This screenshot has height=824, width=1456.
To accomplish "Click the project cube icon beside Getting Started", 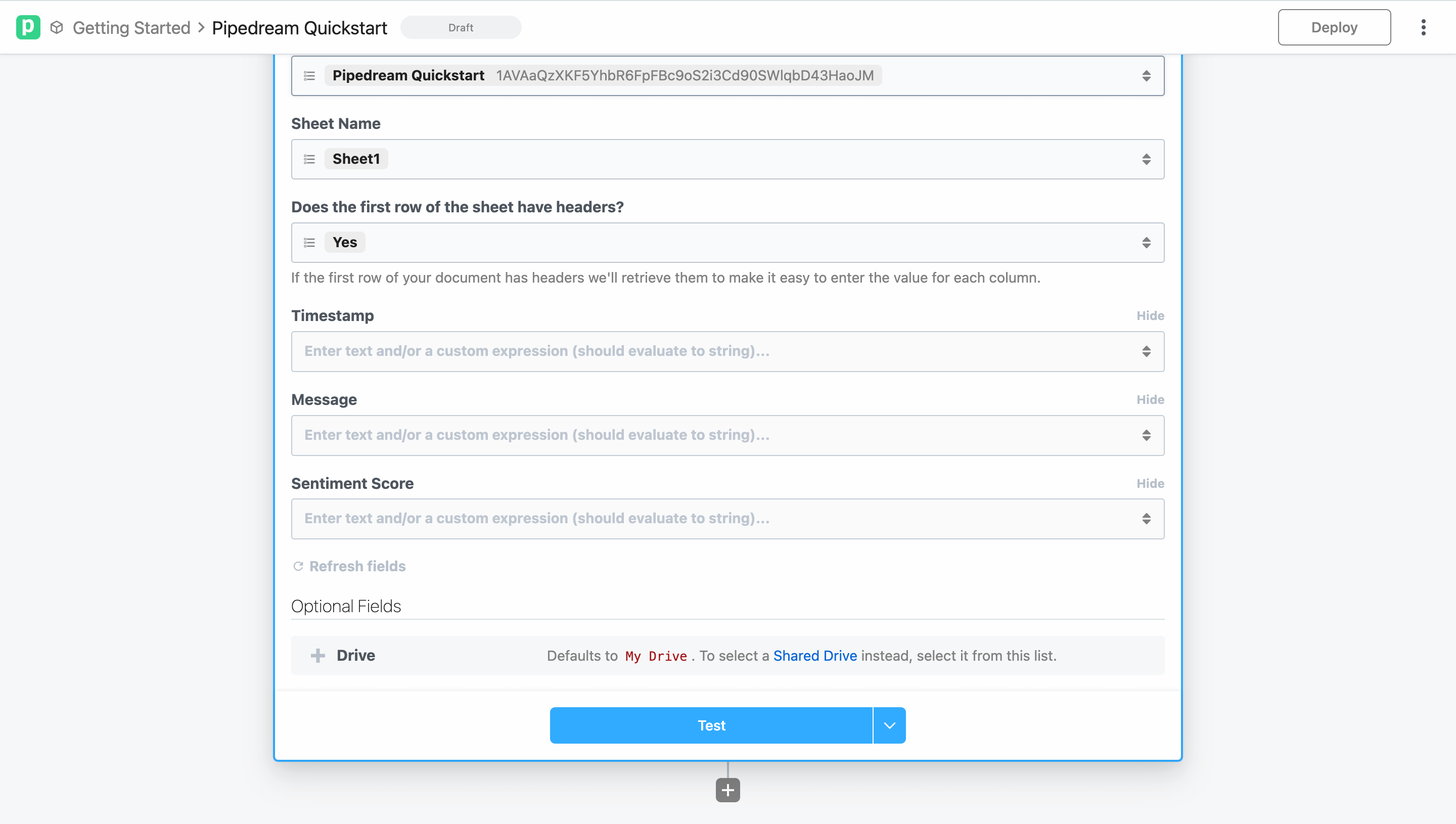I will (x=57, y=27).
